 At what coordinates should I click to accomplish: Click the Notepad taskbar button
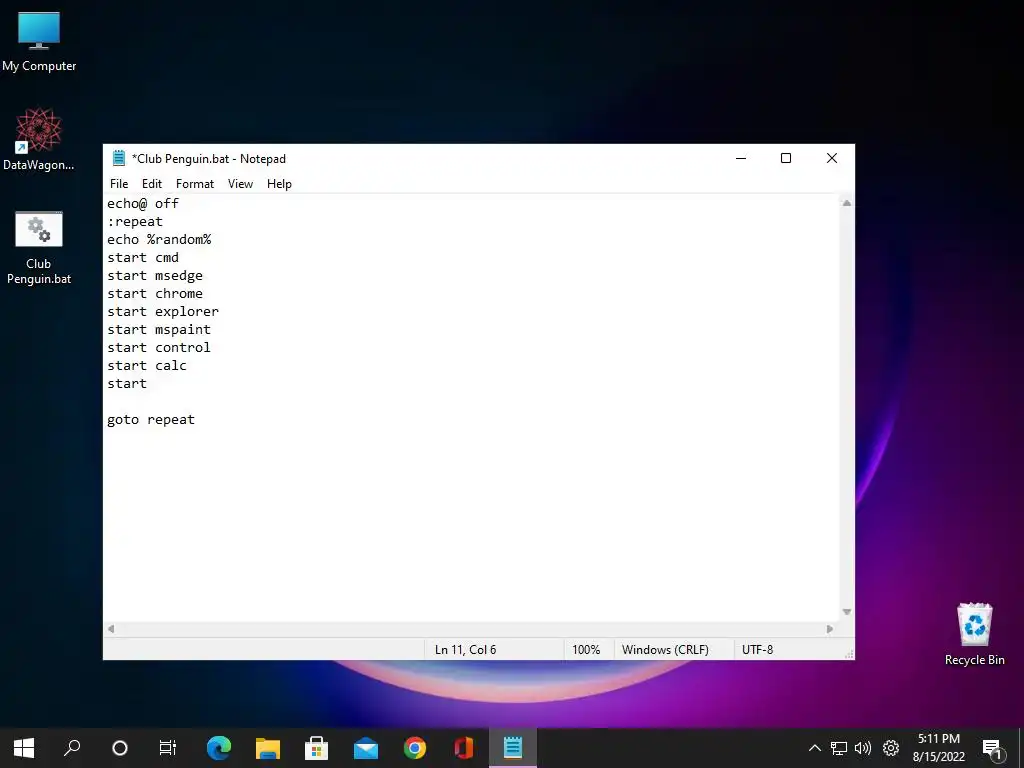[513, 748]
